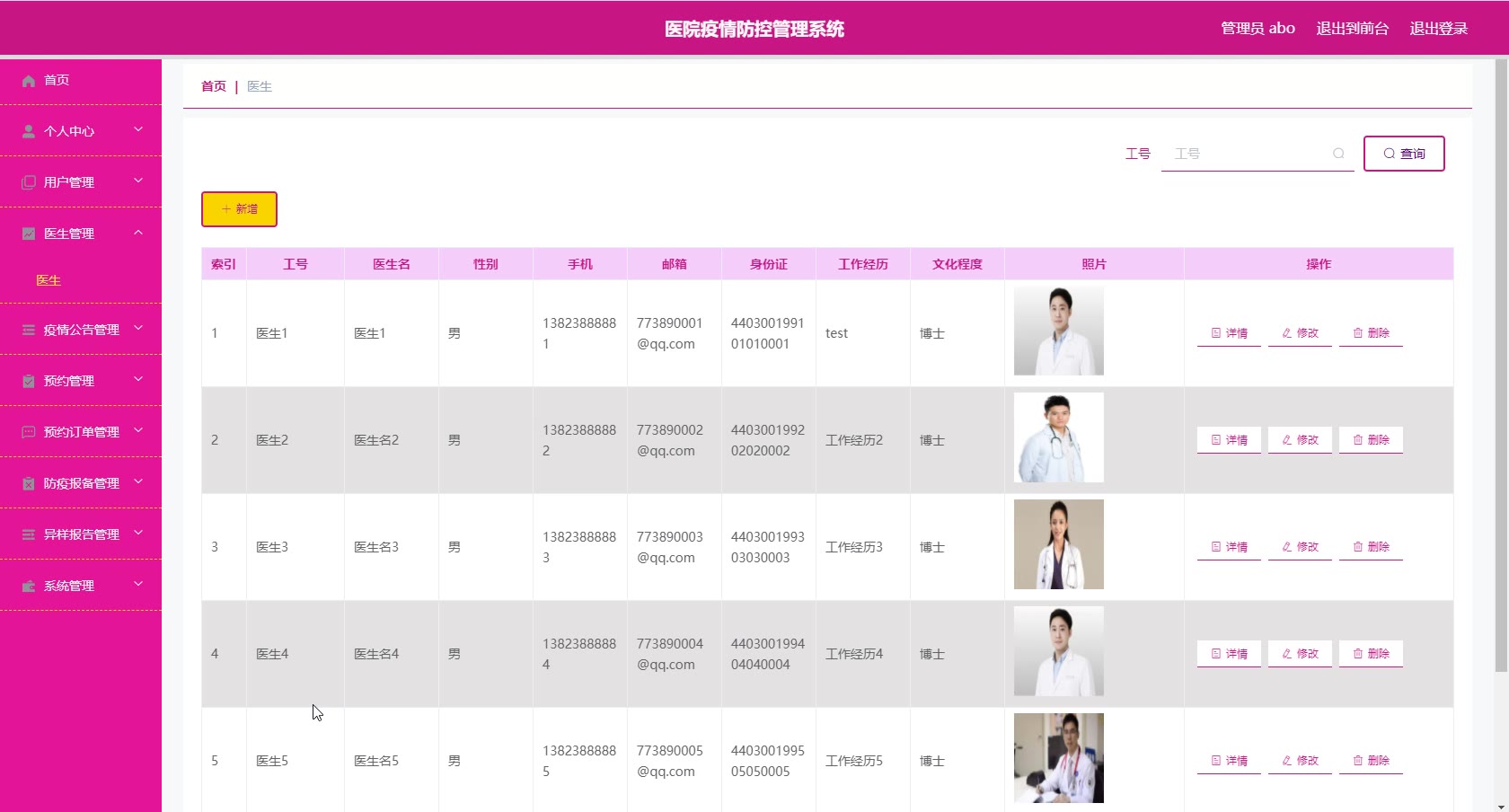Click the vertical page scrollbar
This screenshot has height=812, width=1509.
tap(1501, 364)
